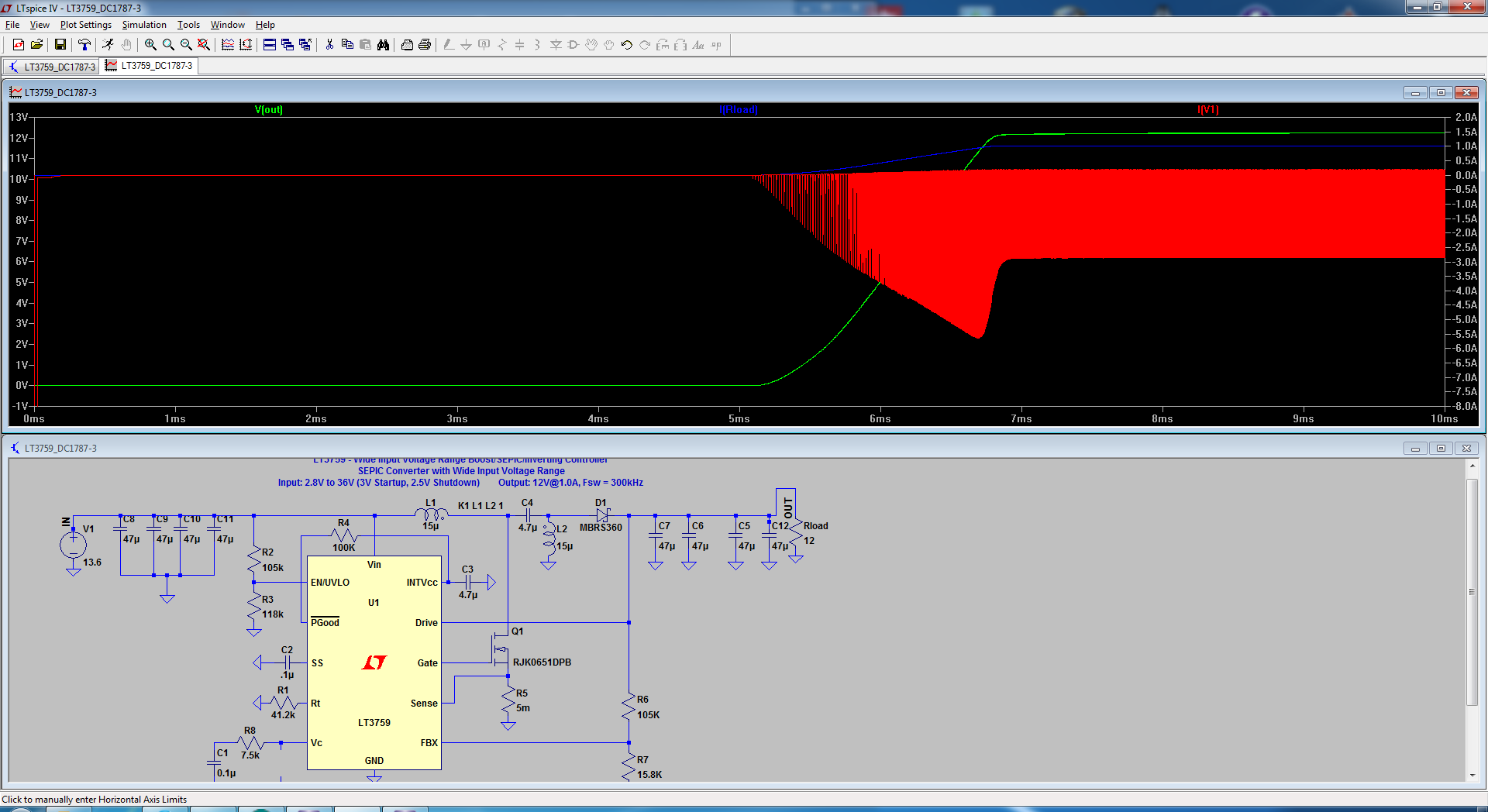Close the waveform plot sub-window
The height and width of the screenshot is (812, 1488).
click(1466, 93)
